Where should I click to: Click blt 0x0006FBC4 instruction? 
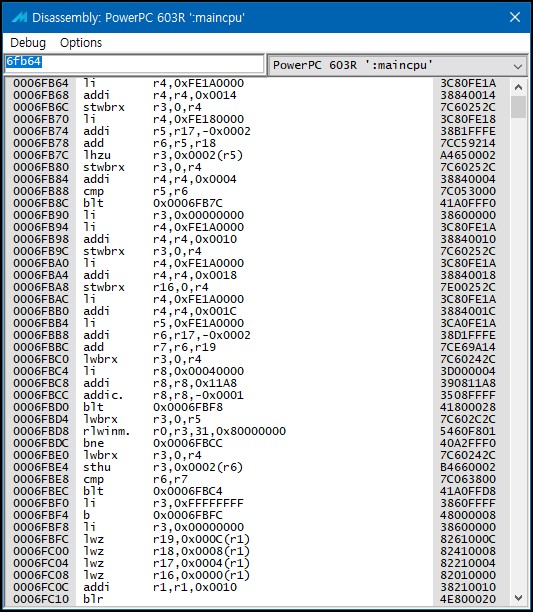[x=153, y=491]
